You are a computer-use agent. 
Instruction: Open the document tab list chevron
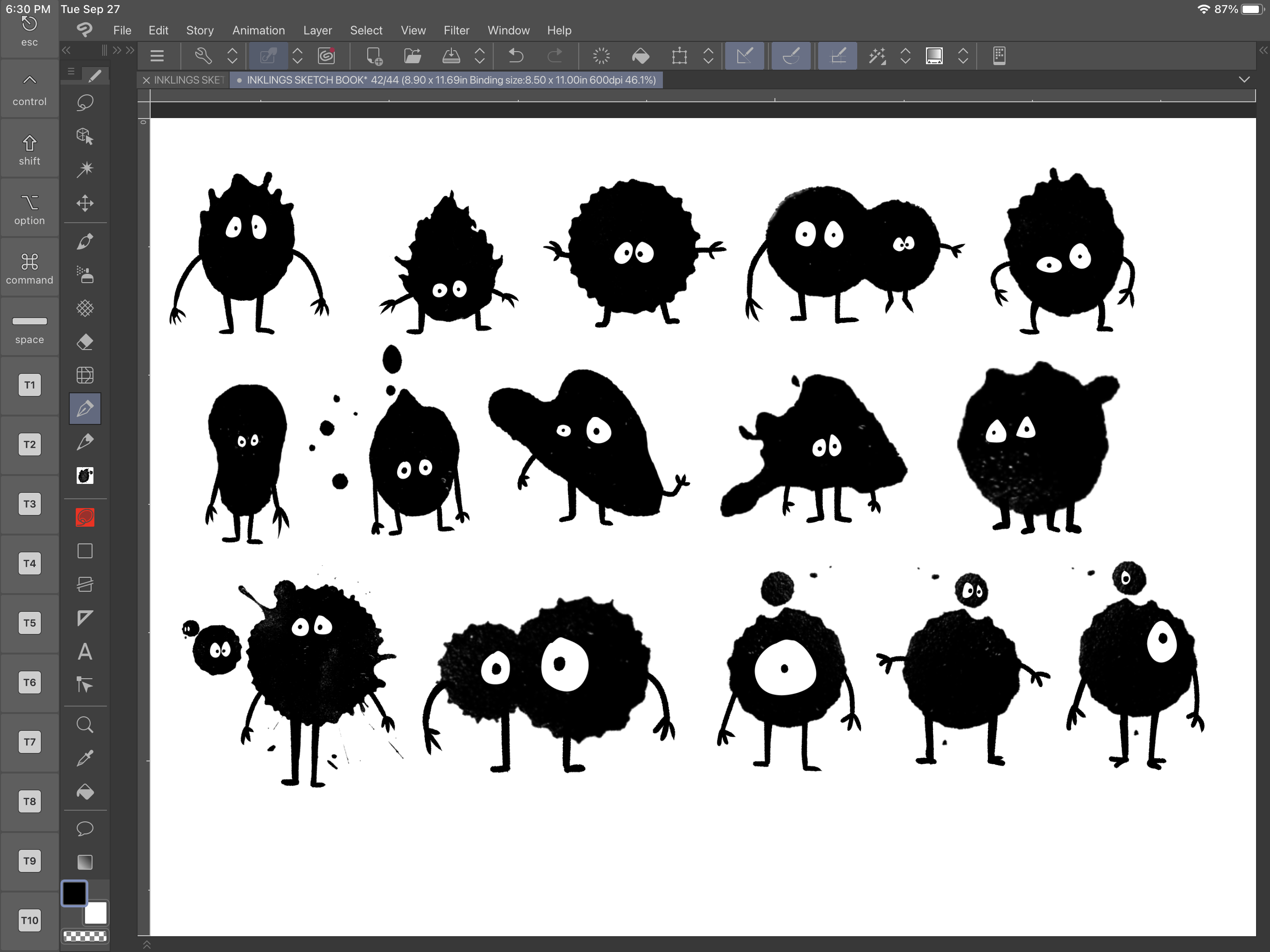click(1244, 80)
